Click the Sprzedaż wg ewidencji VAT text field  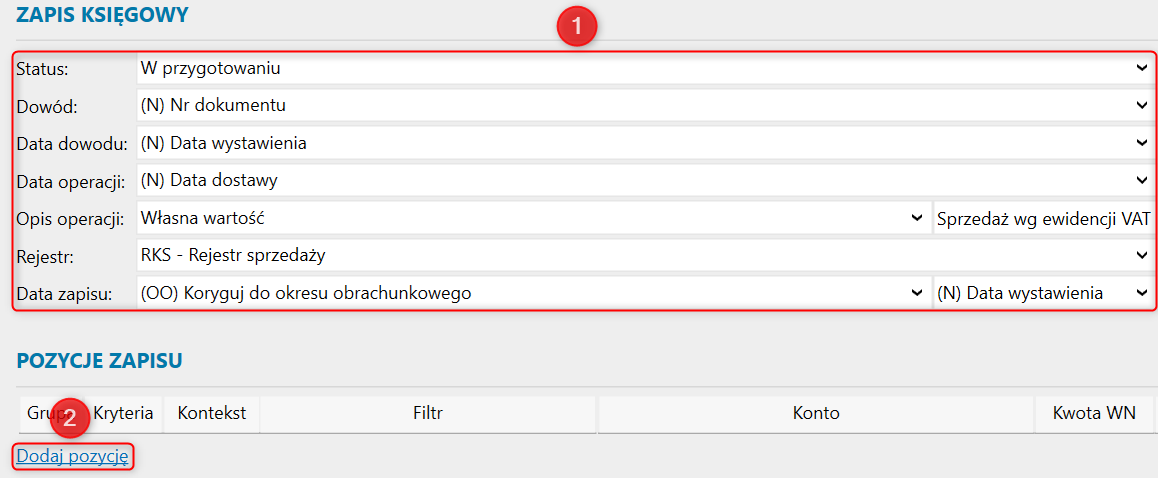tap(1043, 218)
